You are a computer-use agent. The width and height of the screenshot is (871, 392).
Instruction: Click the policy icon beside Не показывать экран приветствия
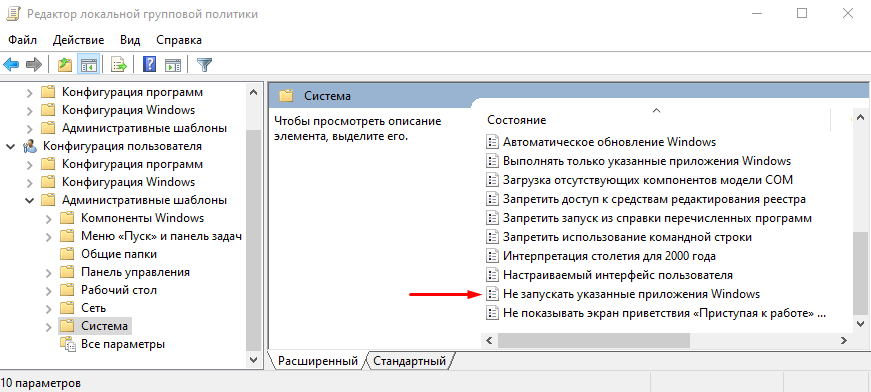[x=492, y=313]
